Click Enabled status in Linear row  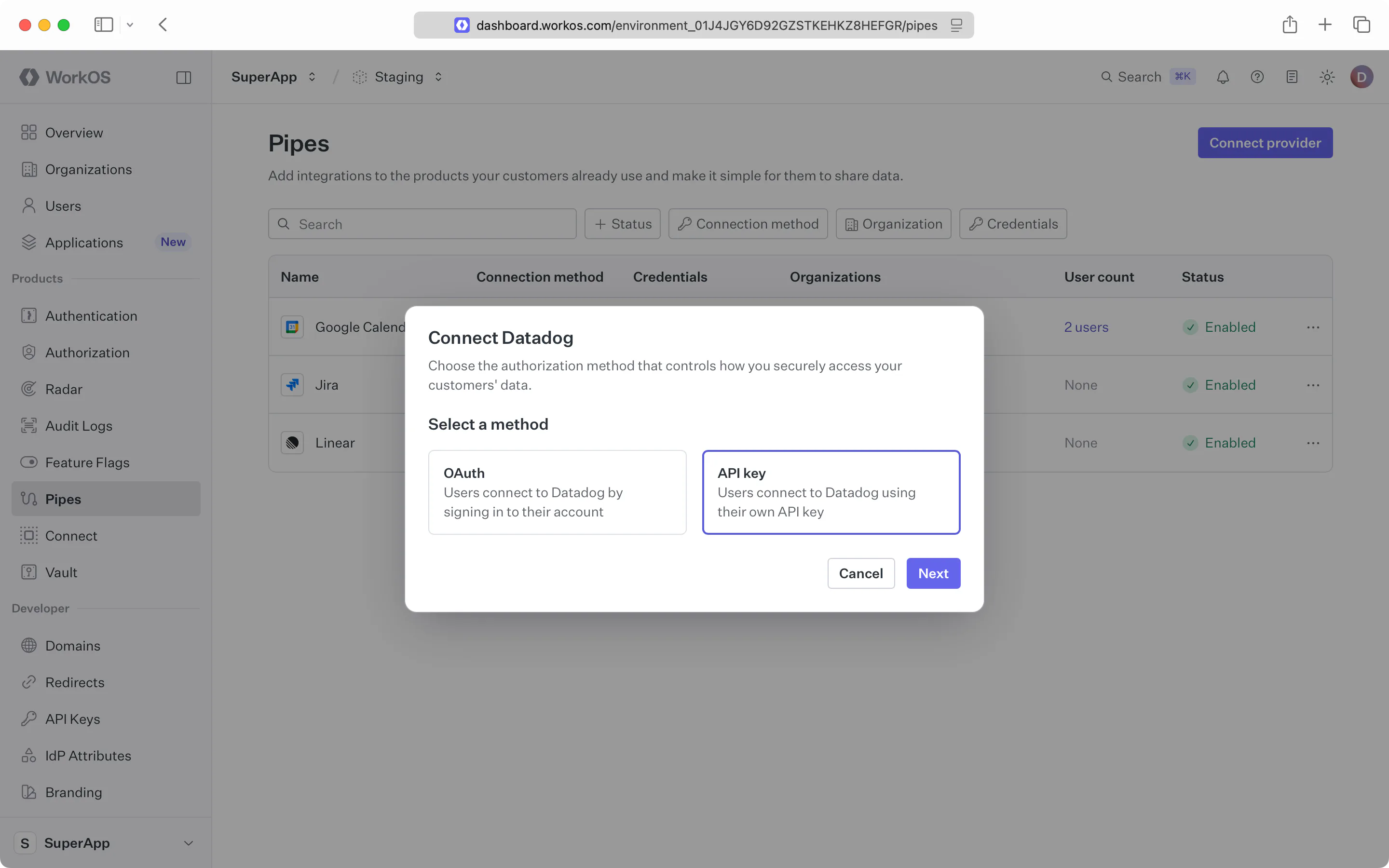[x=1219, y=443]
